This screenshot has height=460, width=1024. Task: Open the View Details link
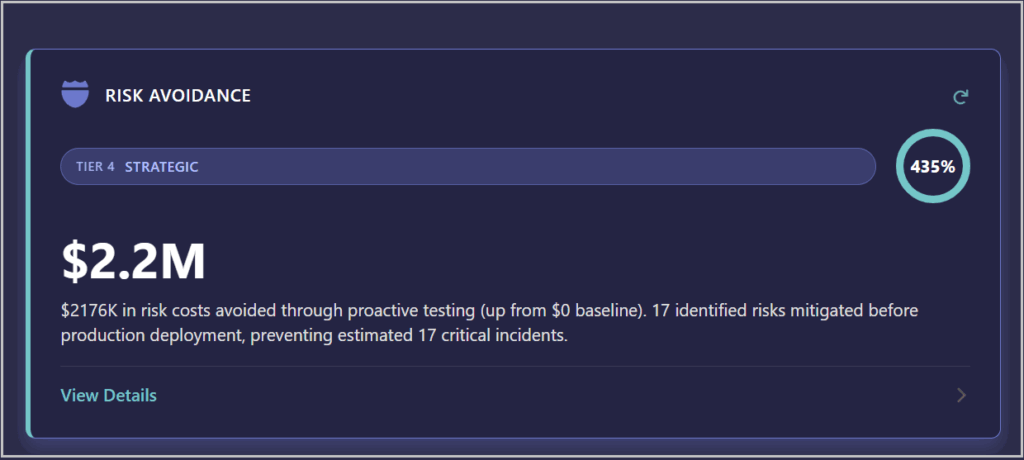(x=109, y=395)
